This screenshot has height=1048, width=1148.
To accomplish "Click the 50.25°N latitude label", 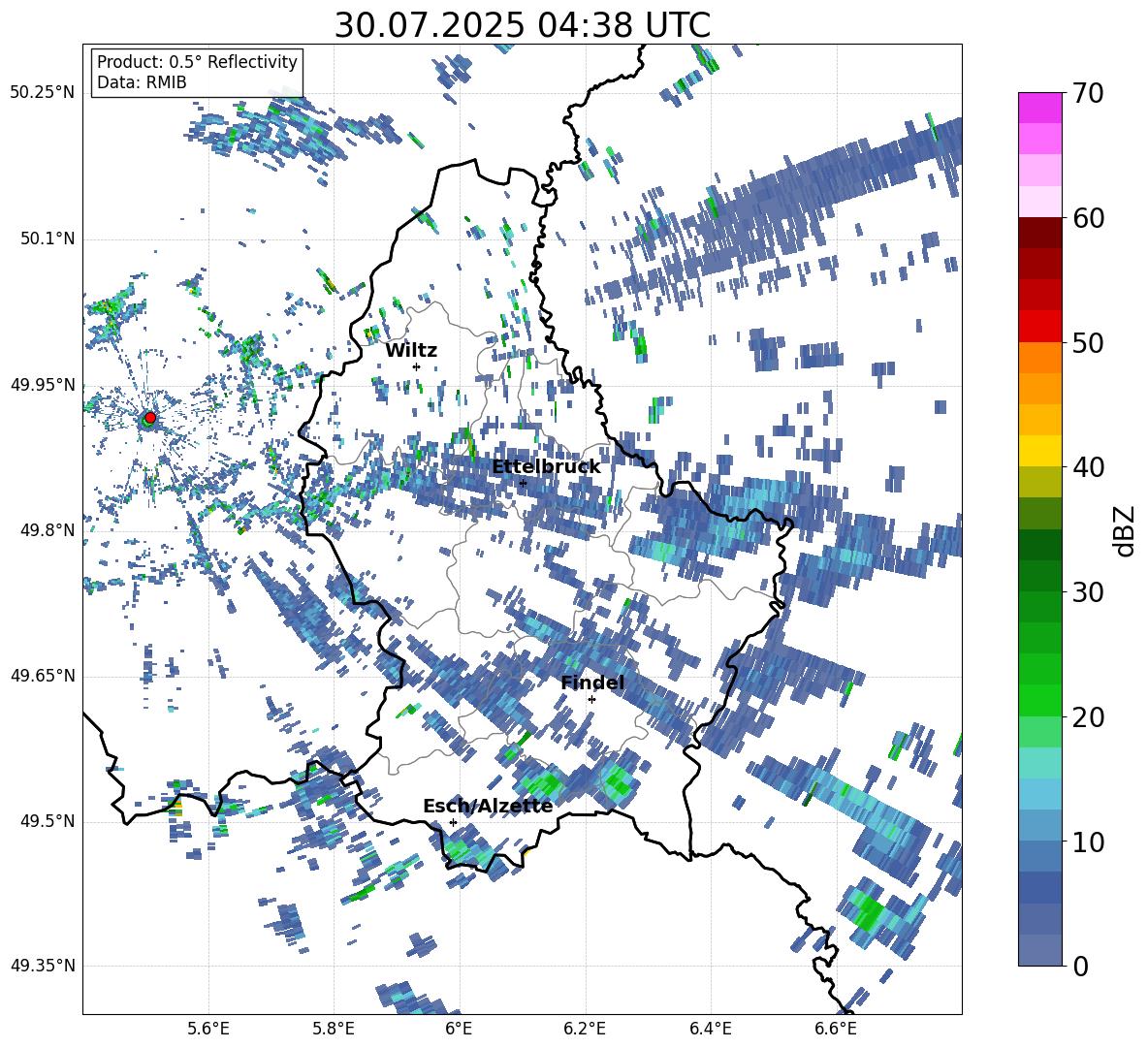I will (43, 93).
